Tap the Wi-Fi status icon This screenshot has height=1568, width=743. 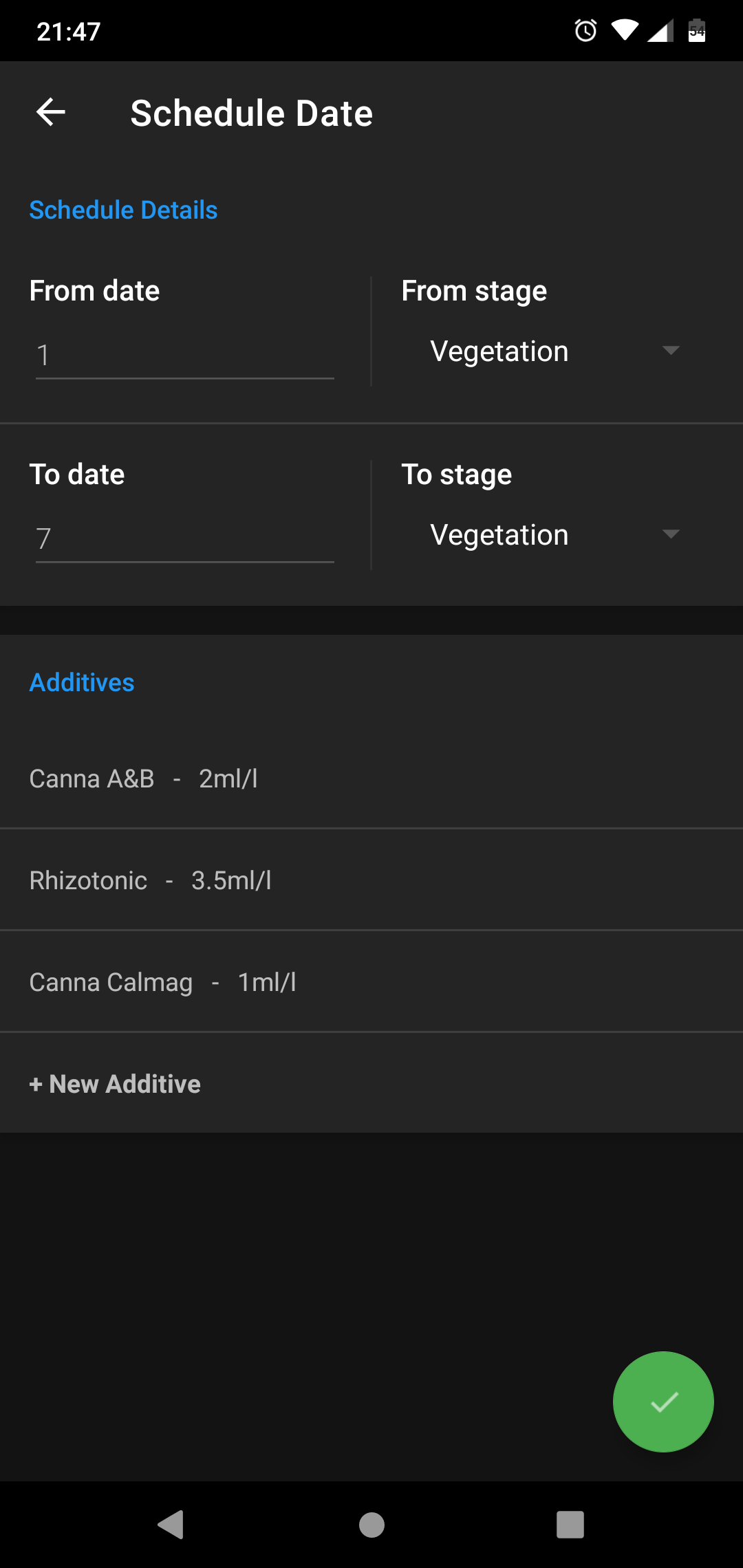click(625, 30)
